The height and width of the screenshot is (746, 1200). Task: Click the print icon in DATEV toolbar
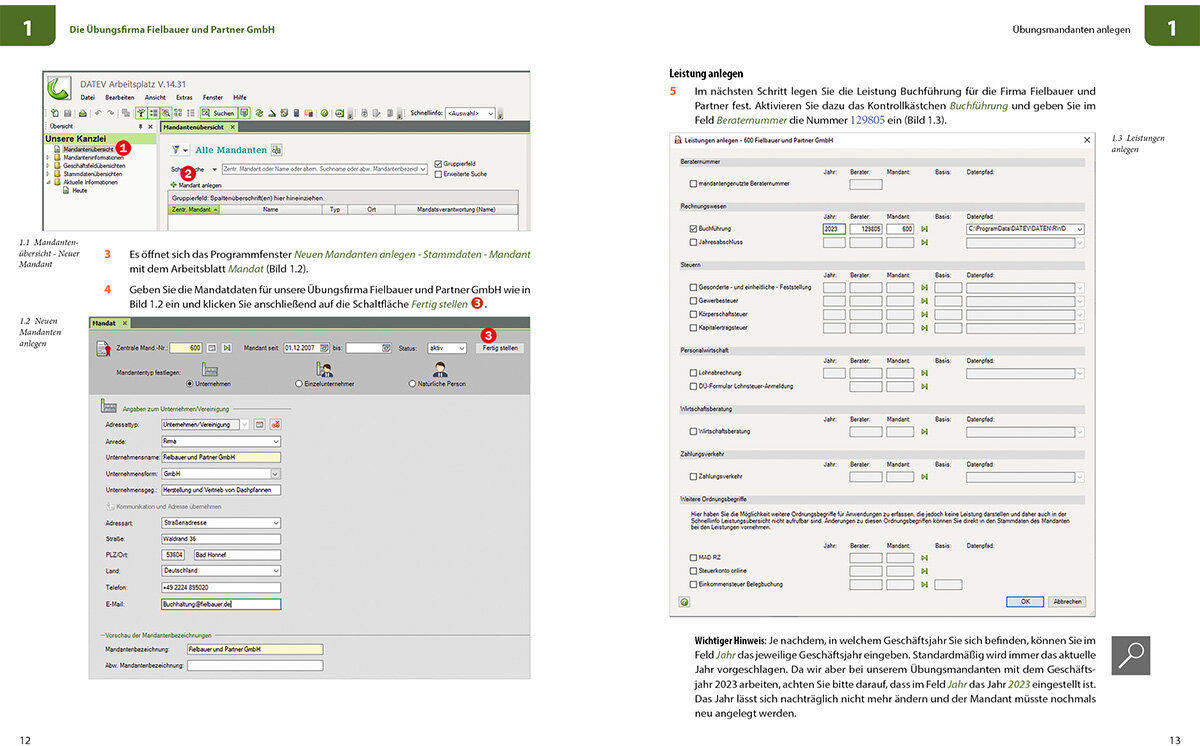(x=82, y=113)
